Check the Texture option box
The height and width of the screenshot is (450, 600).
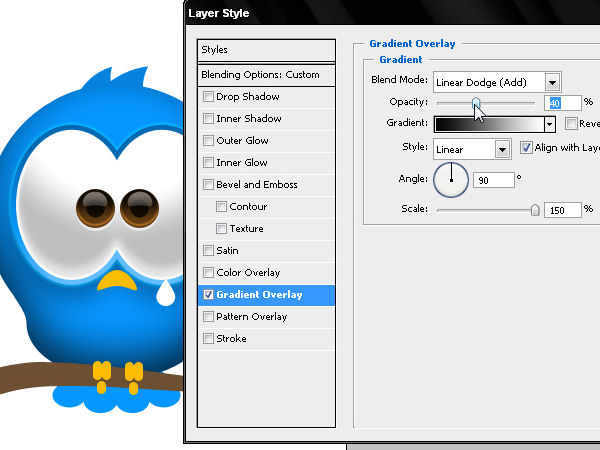tap(221, 228)
